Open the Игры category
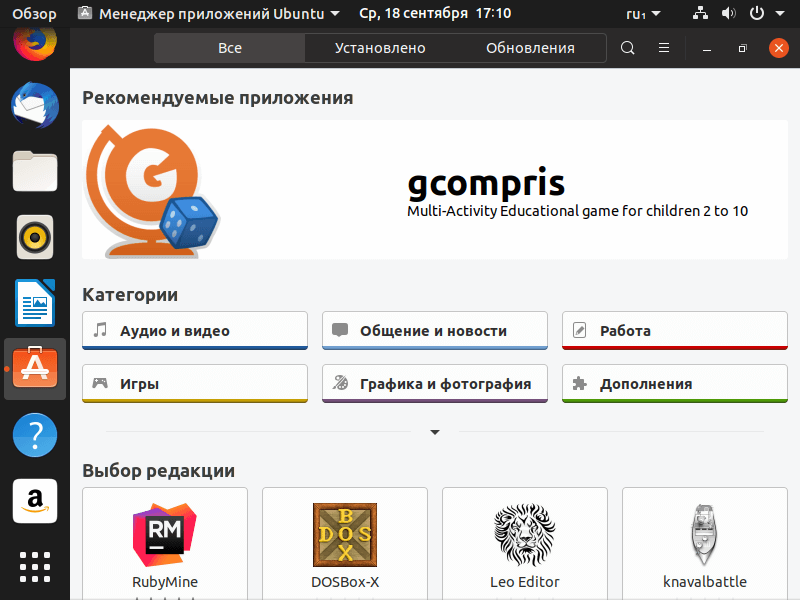The image size is (800, 600). (195, 384)
